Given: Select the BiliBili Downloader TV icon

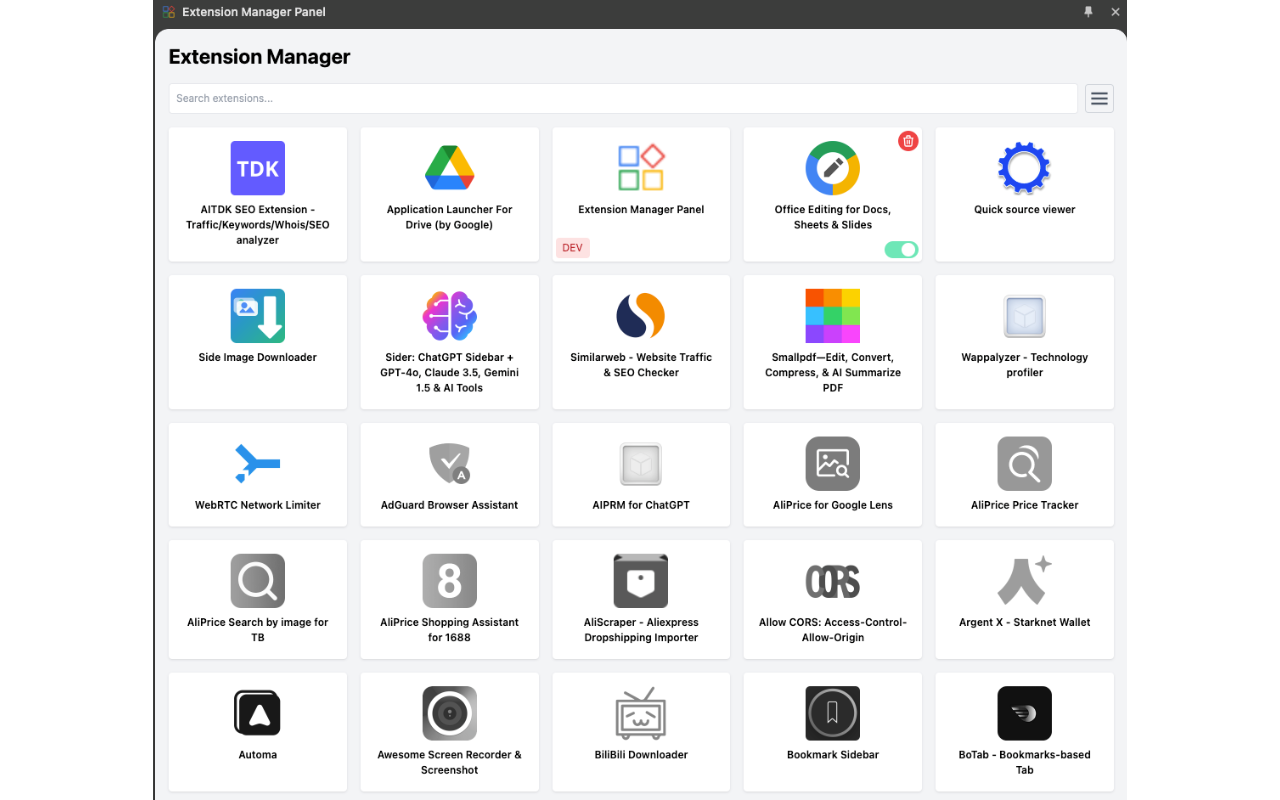Looking at the screenshot, I should 641,714.
